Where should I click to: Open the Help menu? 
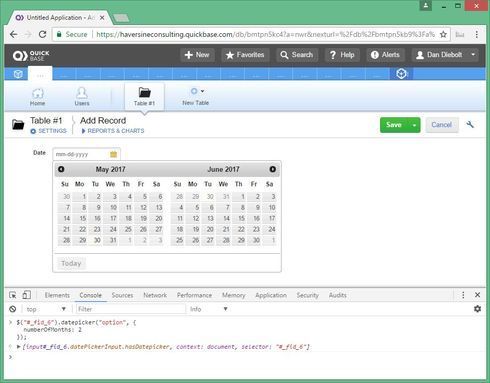342,55
